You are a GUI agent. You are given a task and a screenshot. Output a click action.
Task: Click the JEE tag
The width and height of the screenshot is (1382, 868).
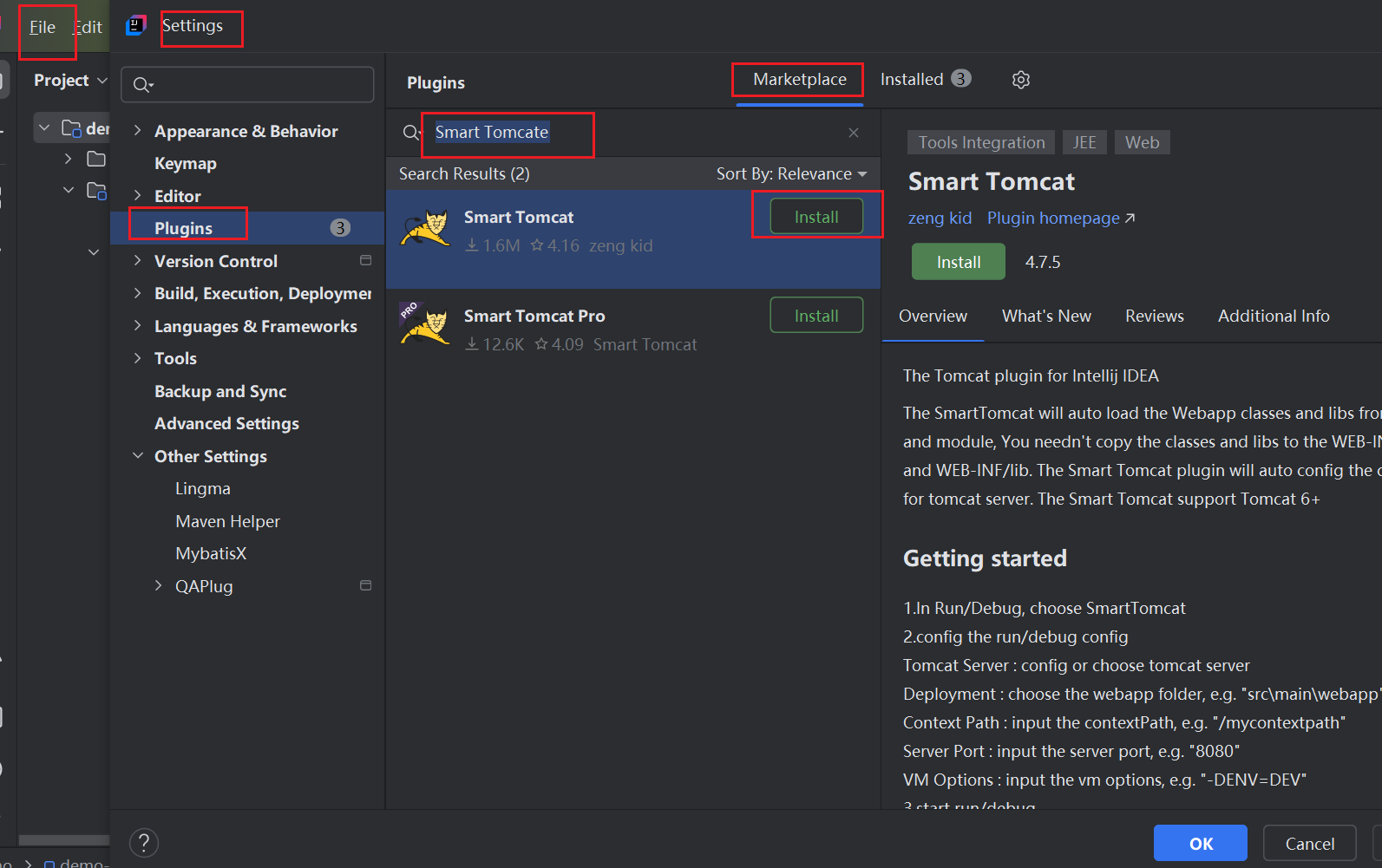pyautogui.click(x=1084, y=142)
